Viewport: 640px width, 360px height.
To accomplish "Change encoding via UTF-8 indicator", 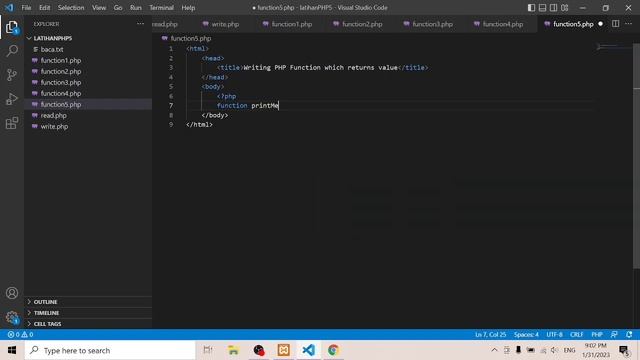I will (x=554, y=334).
